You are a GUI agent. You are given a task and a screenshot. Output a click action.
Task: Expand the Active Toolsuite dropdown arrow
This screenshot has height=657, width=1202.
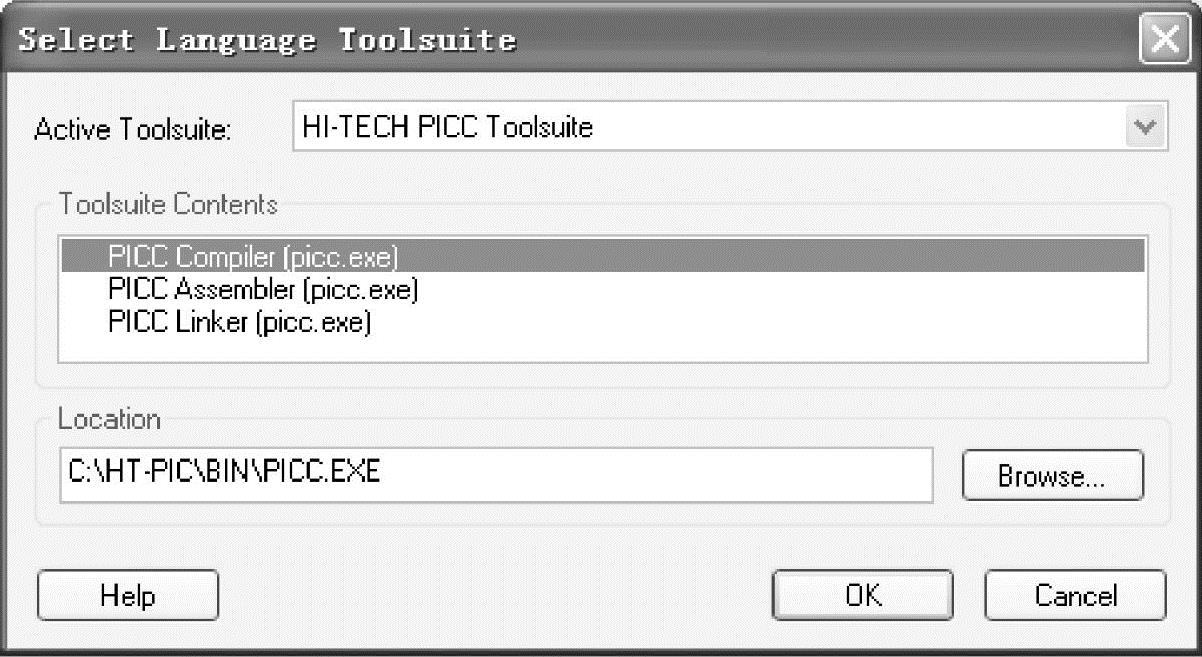1146,128
